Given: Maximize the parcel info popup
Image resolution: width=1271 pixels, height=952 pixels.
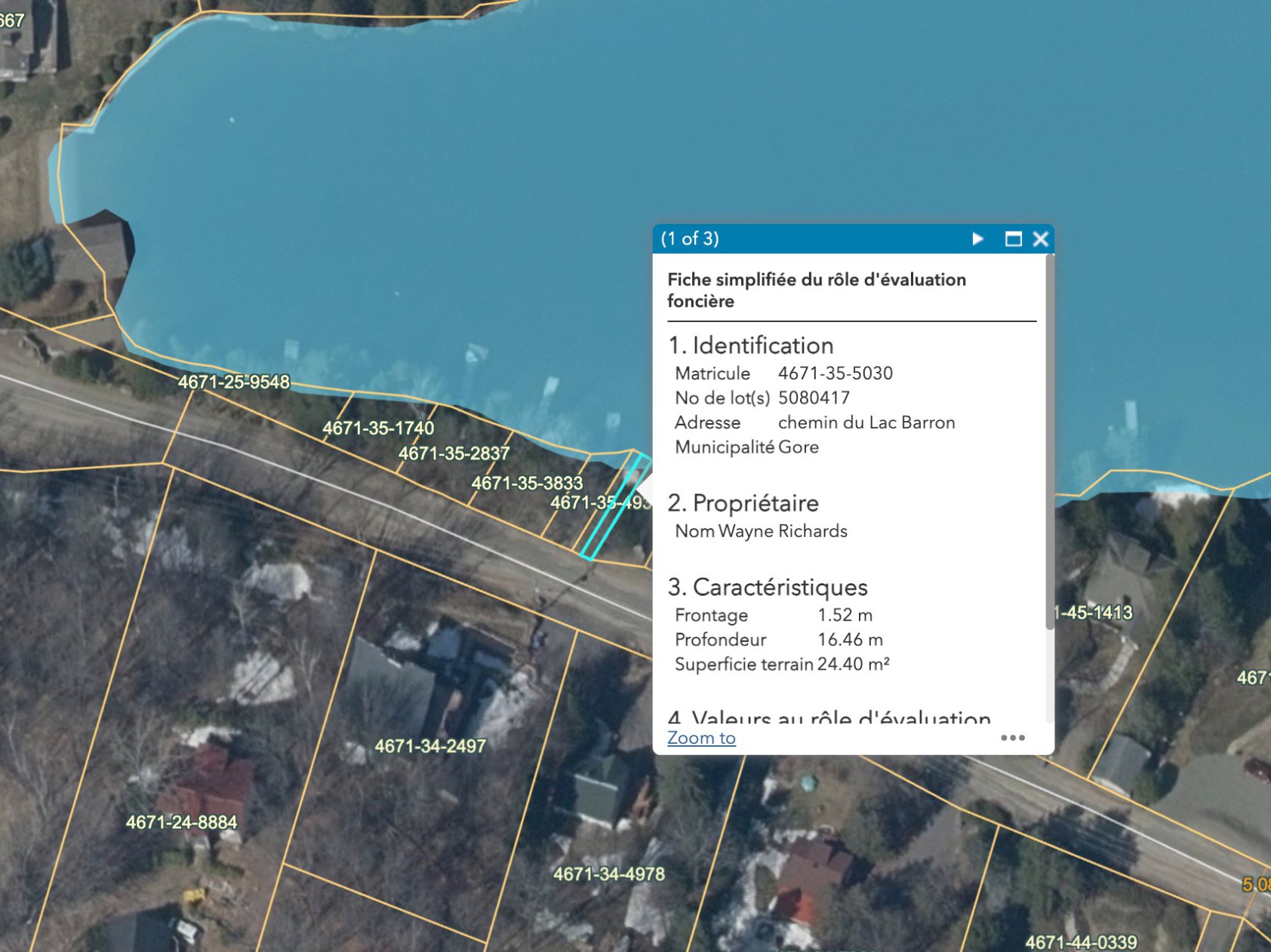Looking at the screenshot, I should [x=1013, y=239].
